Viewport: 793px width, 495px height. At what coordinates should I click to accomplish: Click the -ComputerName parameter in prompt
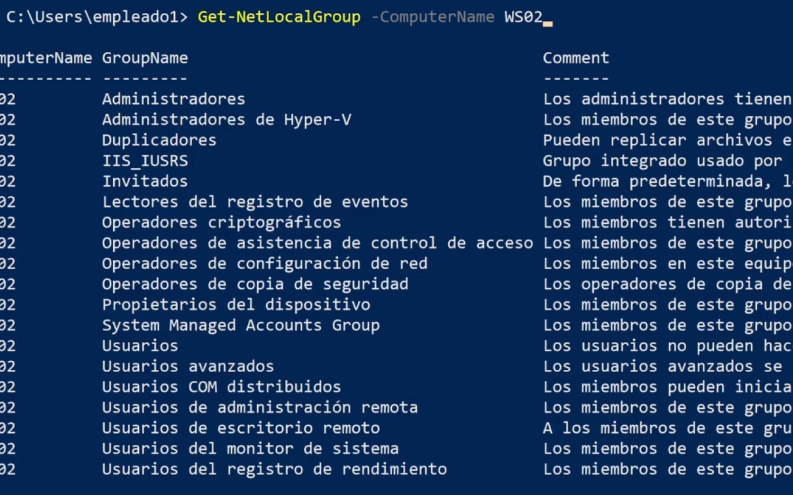click(432, 17)
